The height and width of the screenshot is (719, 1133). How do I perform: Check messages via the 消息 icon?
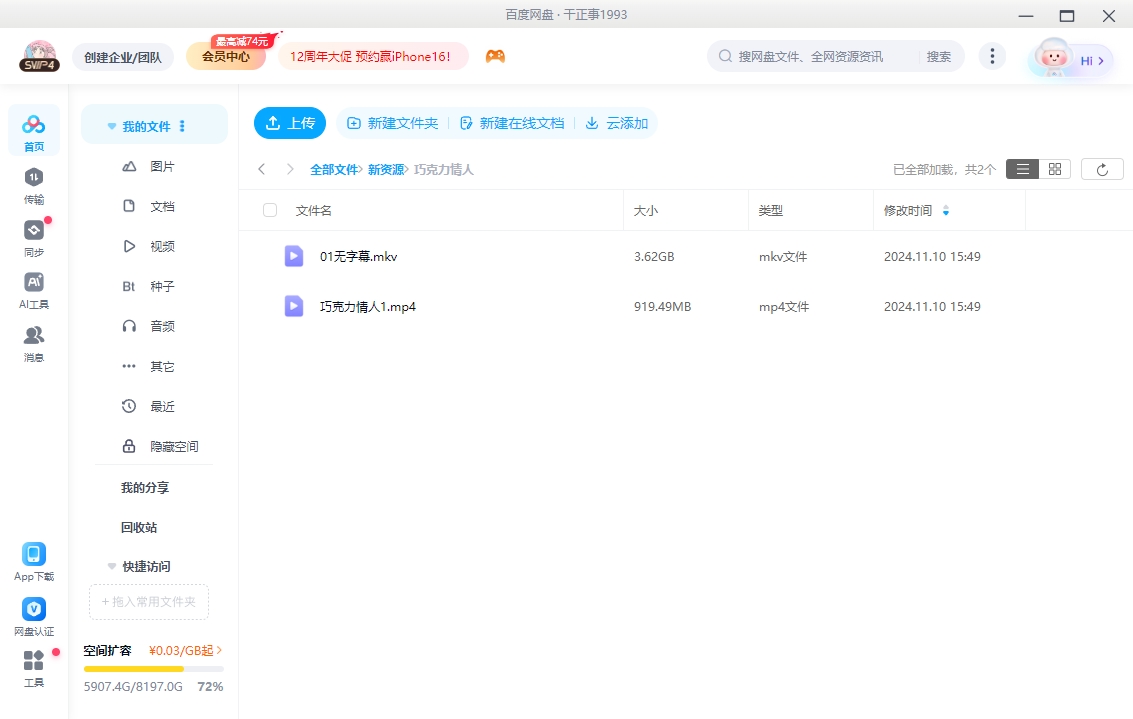point(34,343)
